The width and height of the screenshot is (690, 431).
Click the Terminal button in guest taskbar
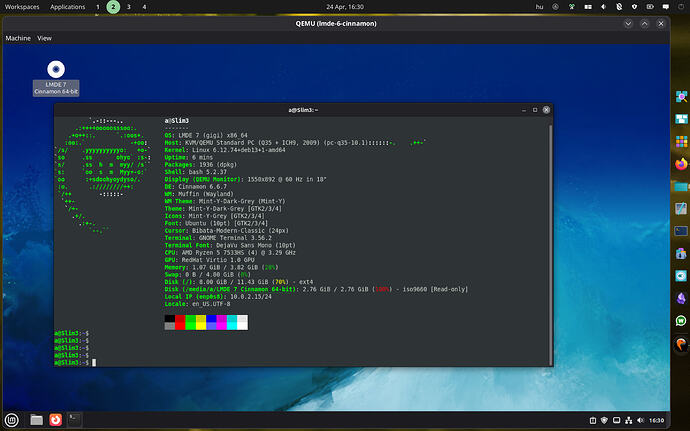click(74, 420)
